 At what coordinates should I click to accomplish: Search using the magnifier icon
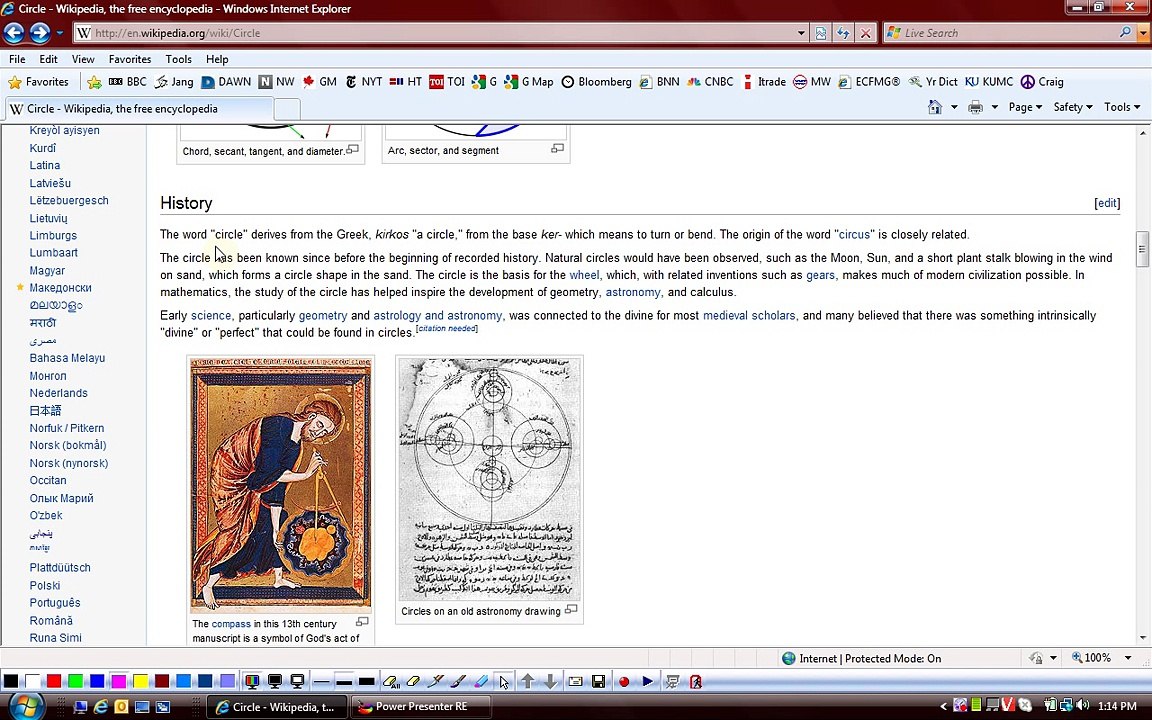[1125, 32]
